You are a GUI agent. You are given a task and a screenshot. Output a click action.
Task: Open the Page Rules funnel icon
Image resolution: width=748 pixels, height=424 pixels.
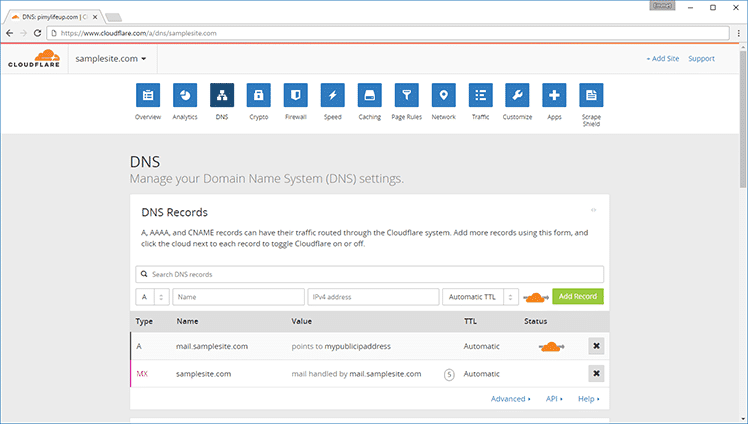(x=406, y=96)
